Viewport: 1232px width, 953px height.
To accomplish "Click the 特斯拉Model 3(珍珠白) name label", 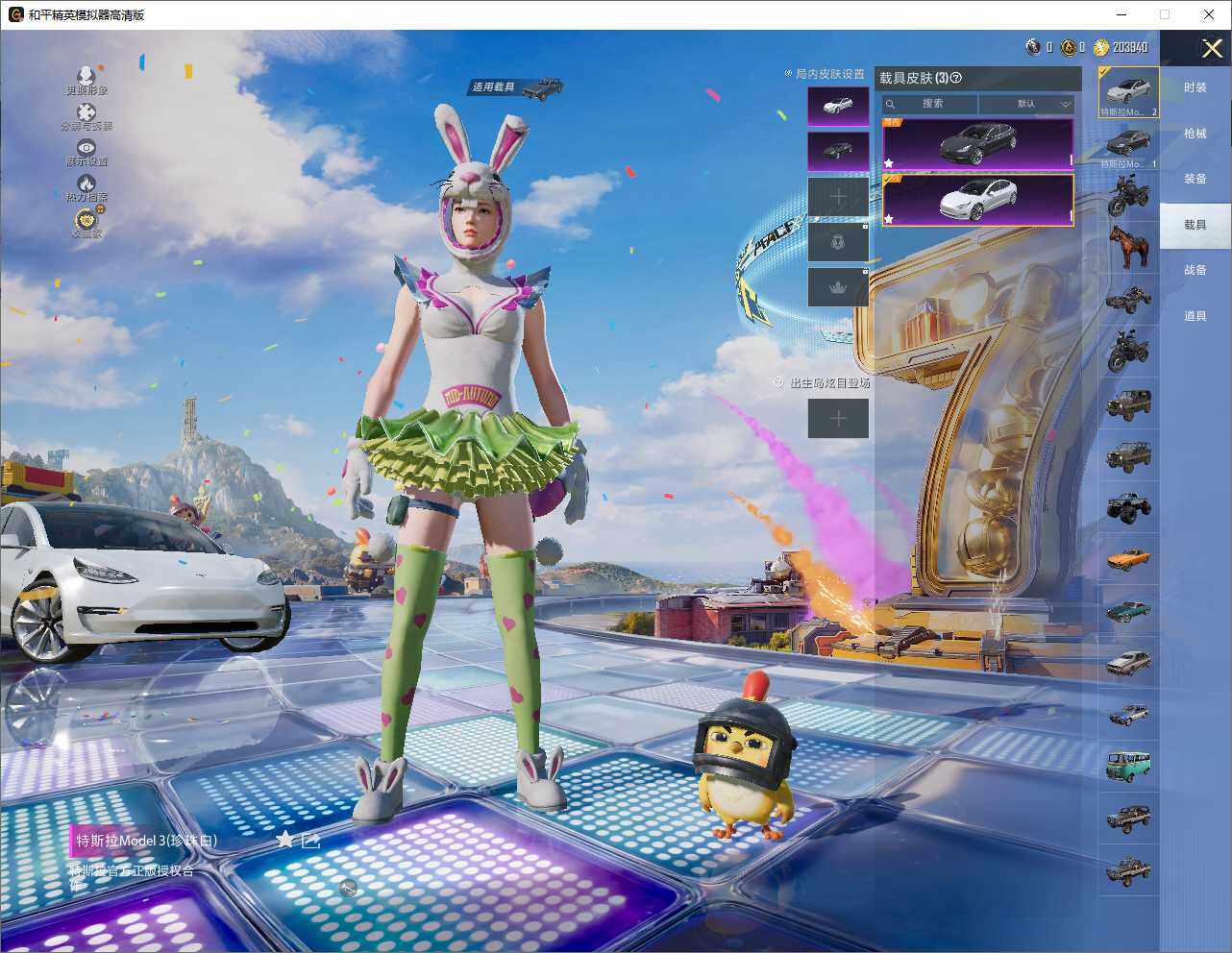I will pos(146,841).
